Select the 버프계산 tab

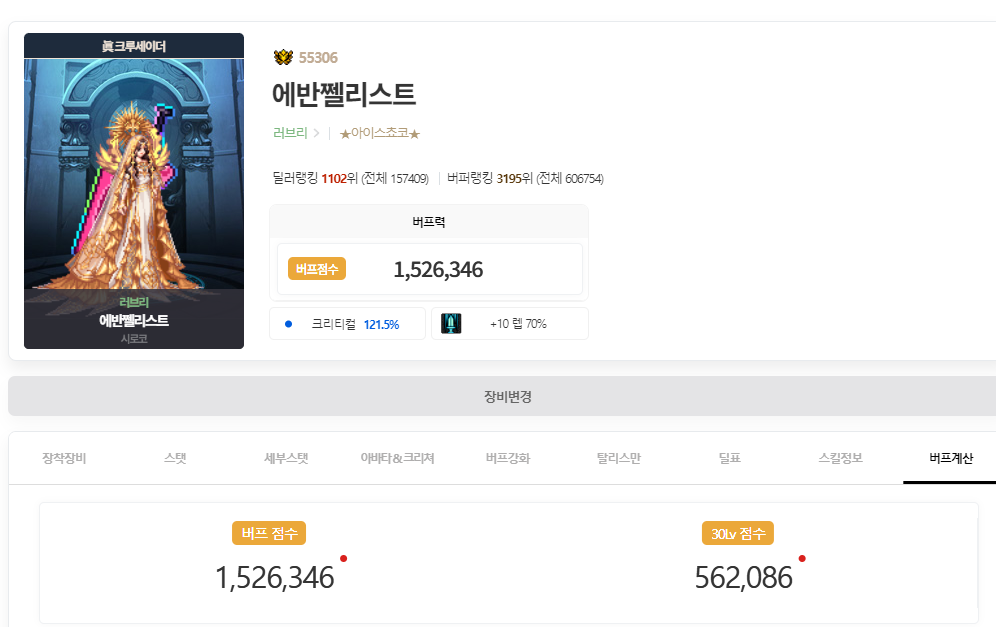(x=951, y=458)
